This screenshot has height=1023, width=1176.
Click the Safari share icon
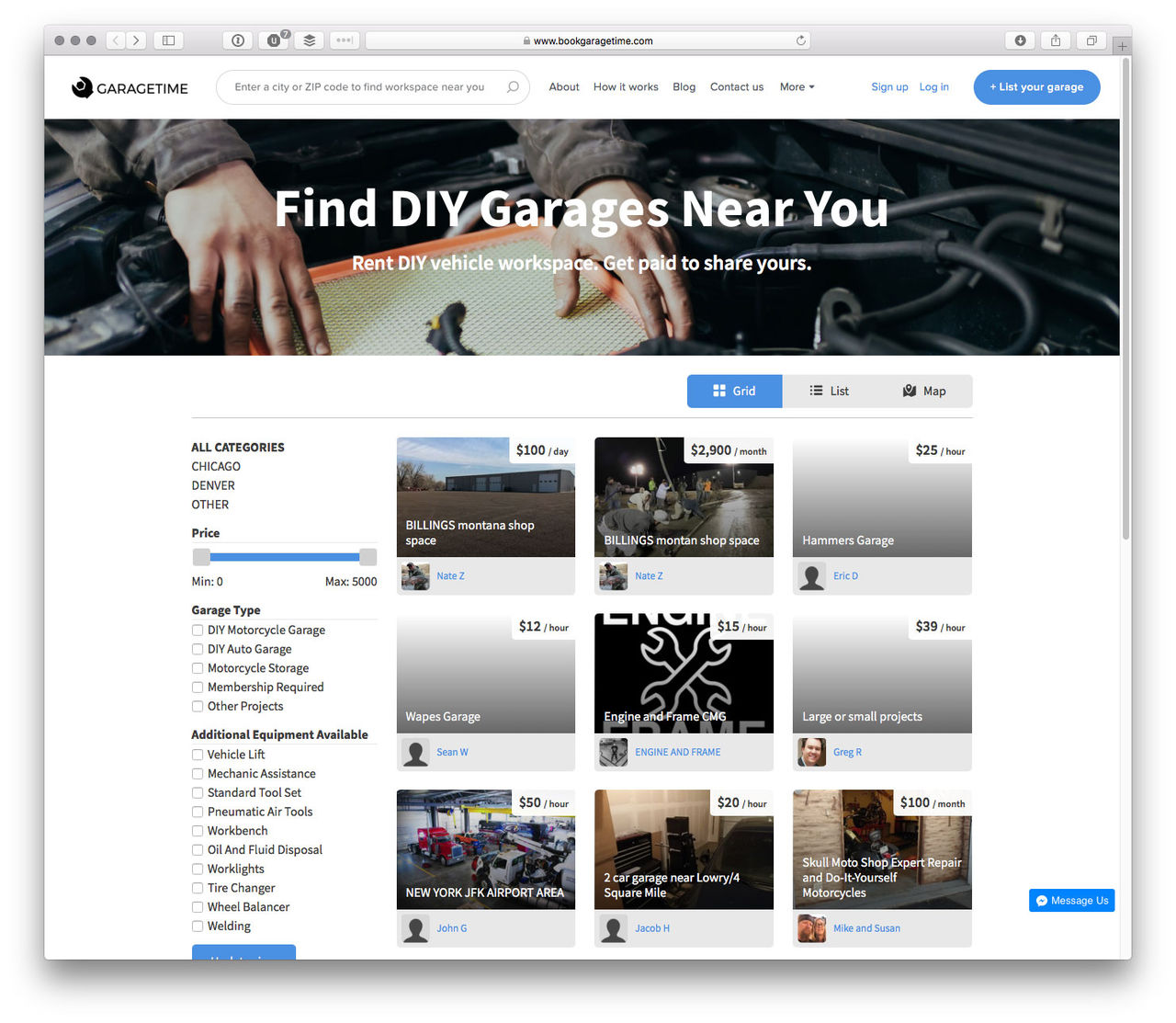click(1056, 40)
